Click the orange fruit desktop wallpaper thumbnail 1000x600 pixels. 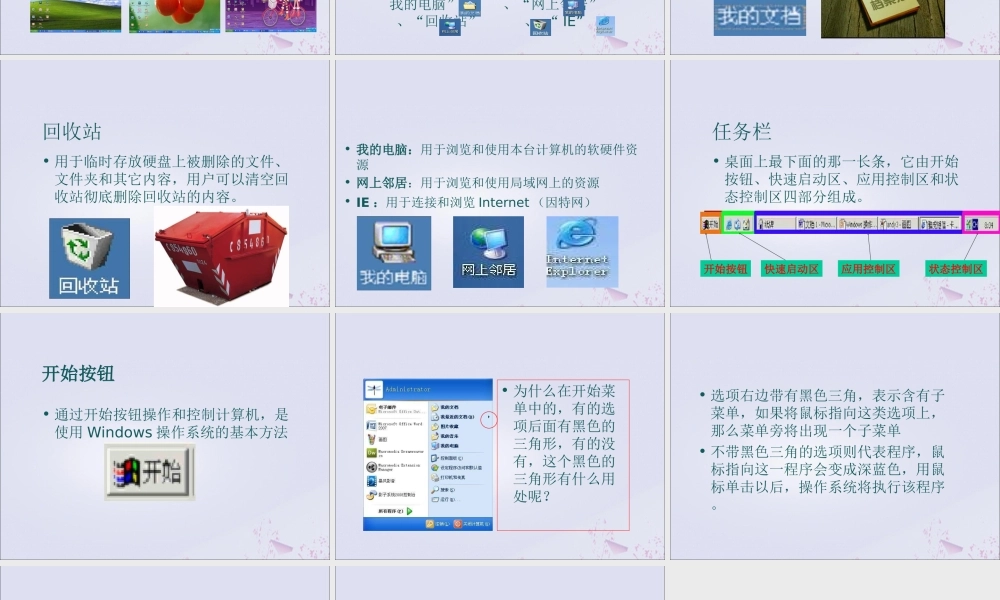pyautogui.click(x=174, y=16)
